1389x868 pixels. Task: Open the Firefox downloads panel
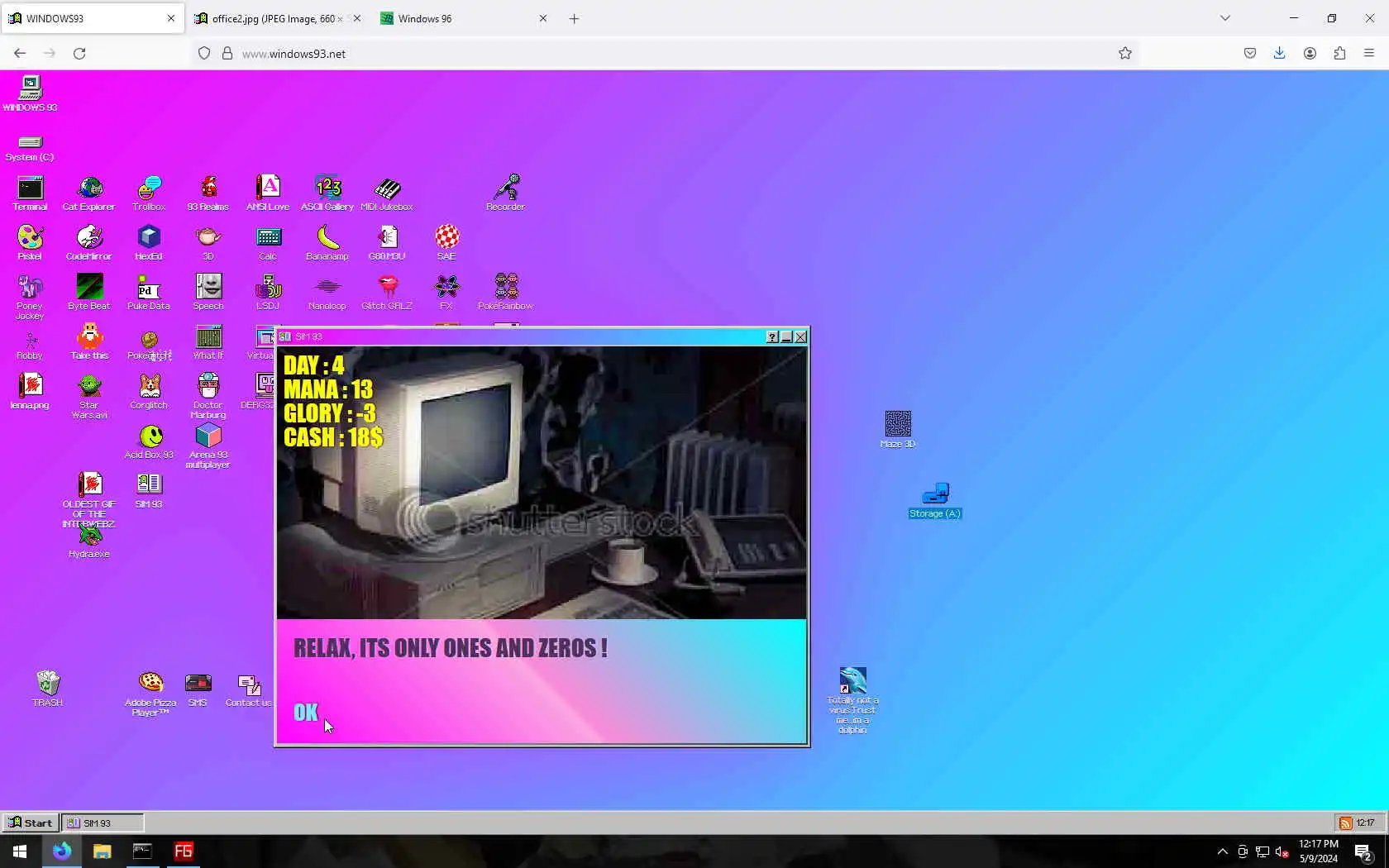click(x=1279, y=53)
